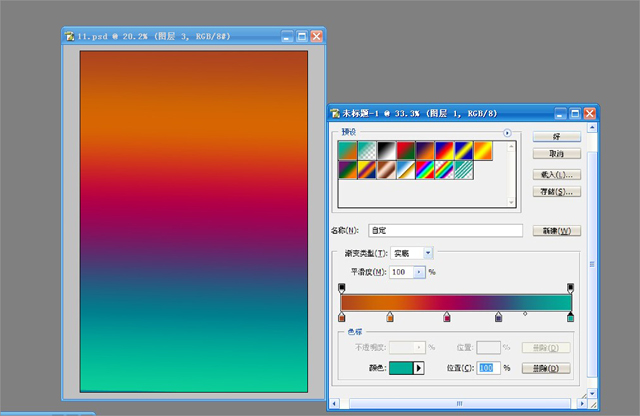Expand the smoothness 100 percent slider arrow

coord(419,272)
